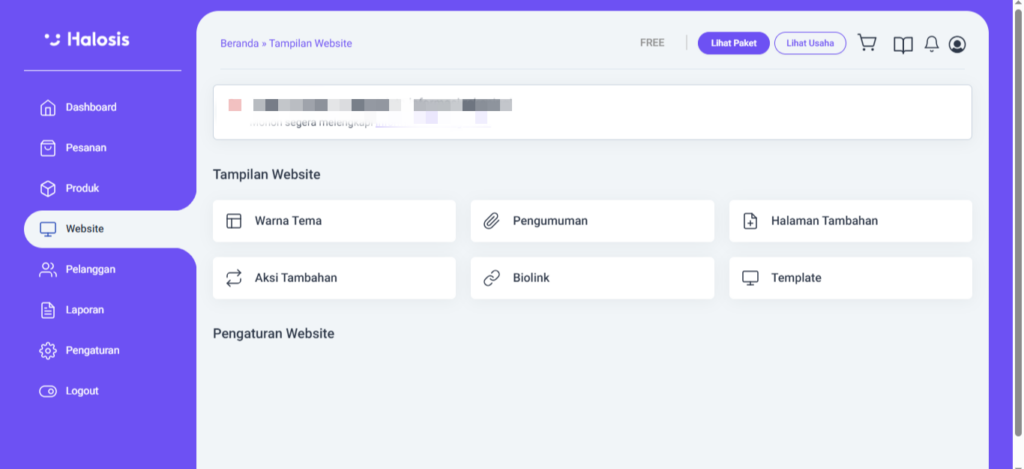Image resolution: width=1024 pixels, height=469 pixels.
Task: Open the Laporan sidebar item
Action: [x=84, y=310]
